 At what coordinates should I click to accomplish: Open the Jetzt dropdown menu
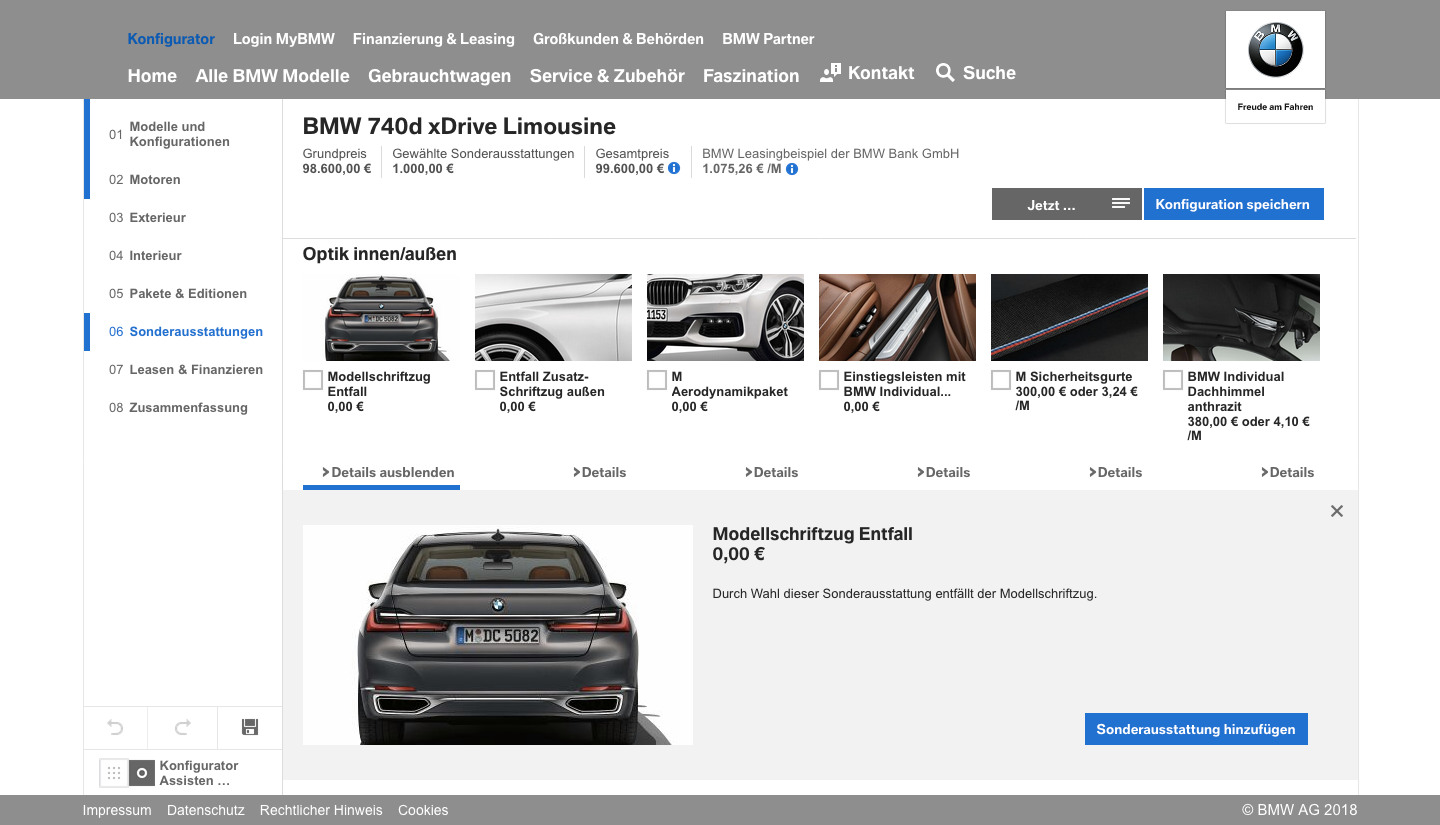1066,204
